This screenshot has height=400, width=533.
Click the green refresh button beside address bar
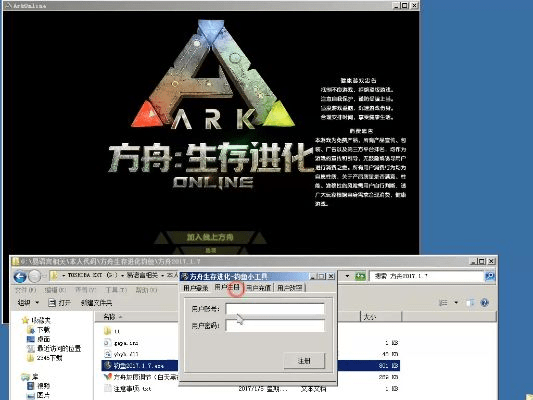pyautogui.click(x=360, y=276)
